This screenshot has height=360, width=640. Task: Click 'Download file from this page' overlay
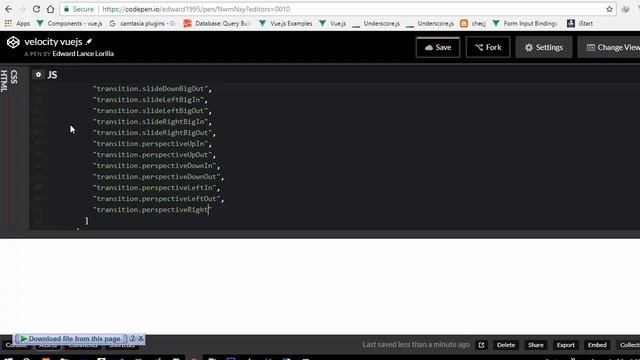pyautogui.click(x=70, y=339)
